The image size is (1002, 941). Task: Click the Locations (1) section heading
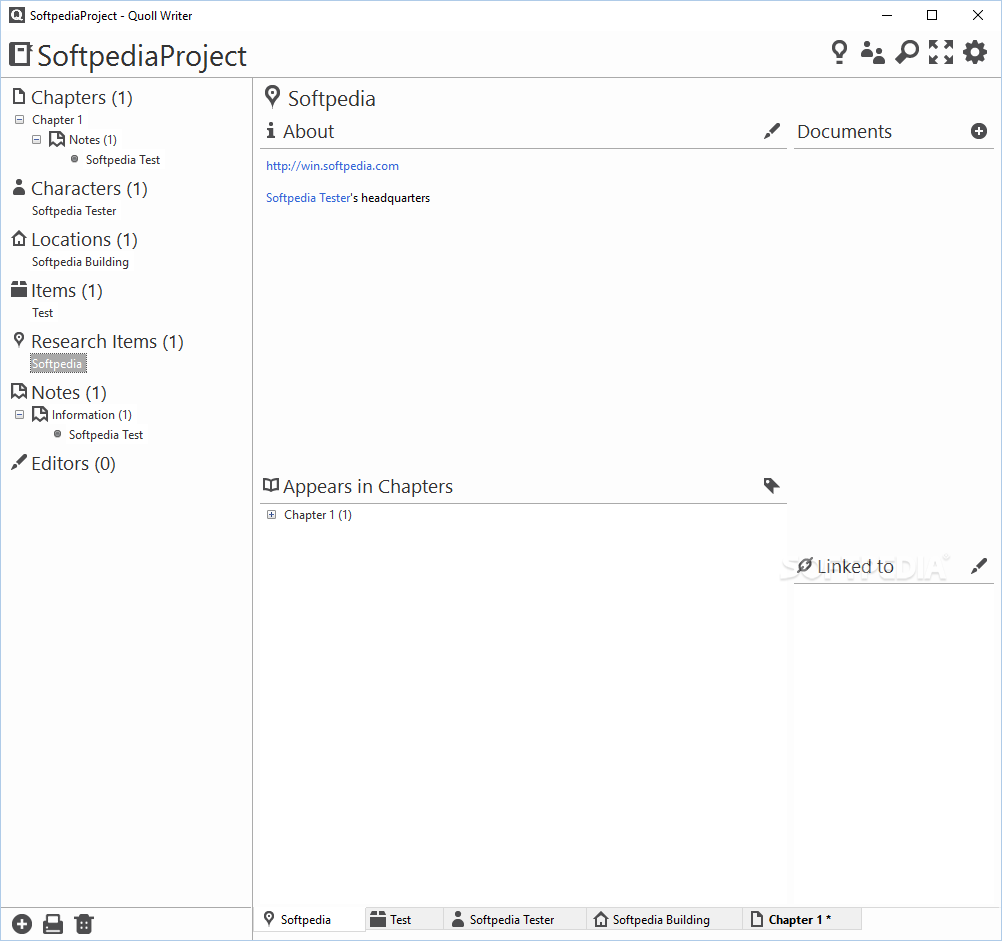[x=84, y=240]
